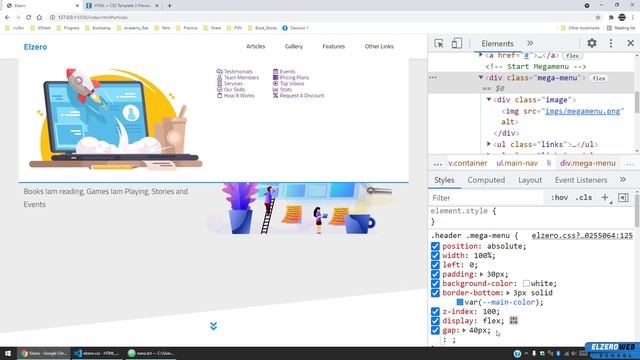
Task: Open the flexbox editor icon beside display
Action: 513,321
